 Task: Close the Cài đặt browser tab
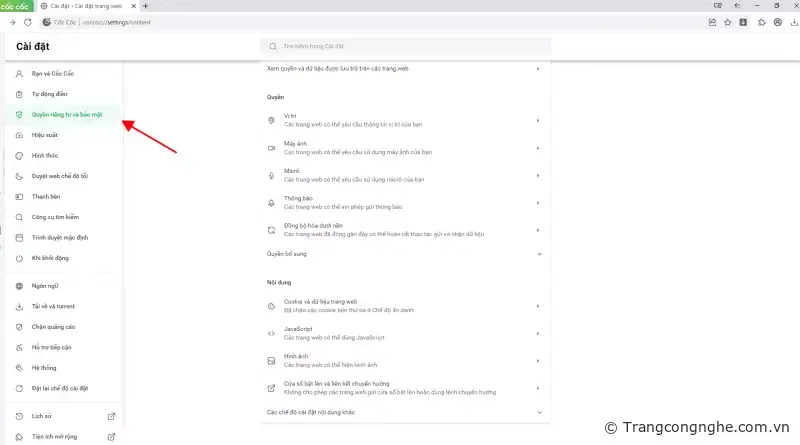134,6
